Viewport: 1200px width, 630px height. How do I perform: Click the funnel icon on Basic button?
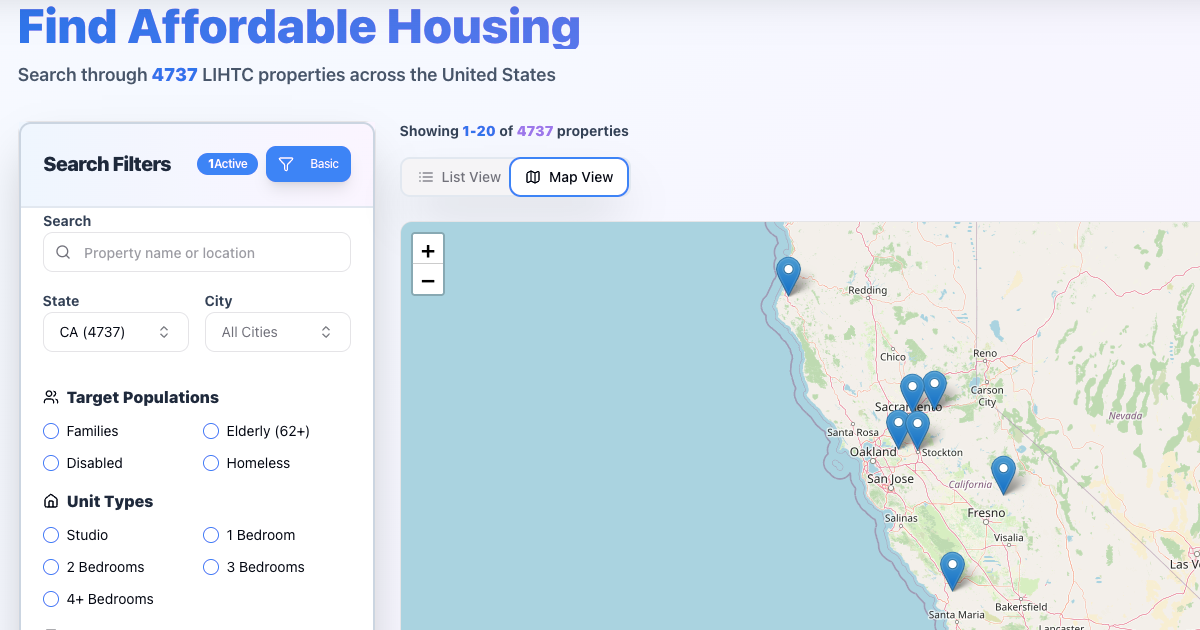click(x=287, y=163)
